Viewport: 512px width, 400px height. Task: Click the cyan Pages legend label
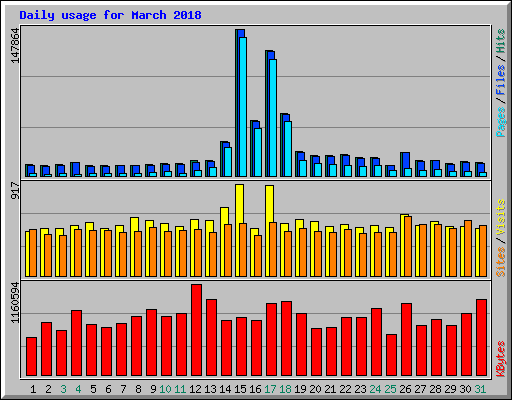point(501,122)
